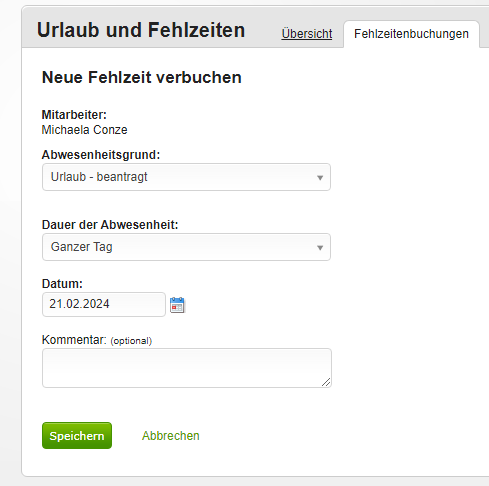The width and height of the screenshot is (489, 486).
Task: Cancel via the Abbrechen link
Action: (171, 436)
